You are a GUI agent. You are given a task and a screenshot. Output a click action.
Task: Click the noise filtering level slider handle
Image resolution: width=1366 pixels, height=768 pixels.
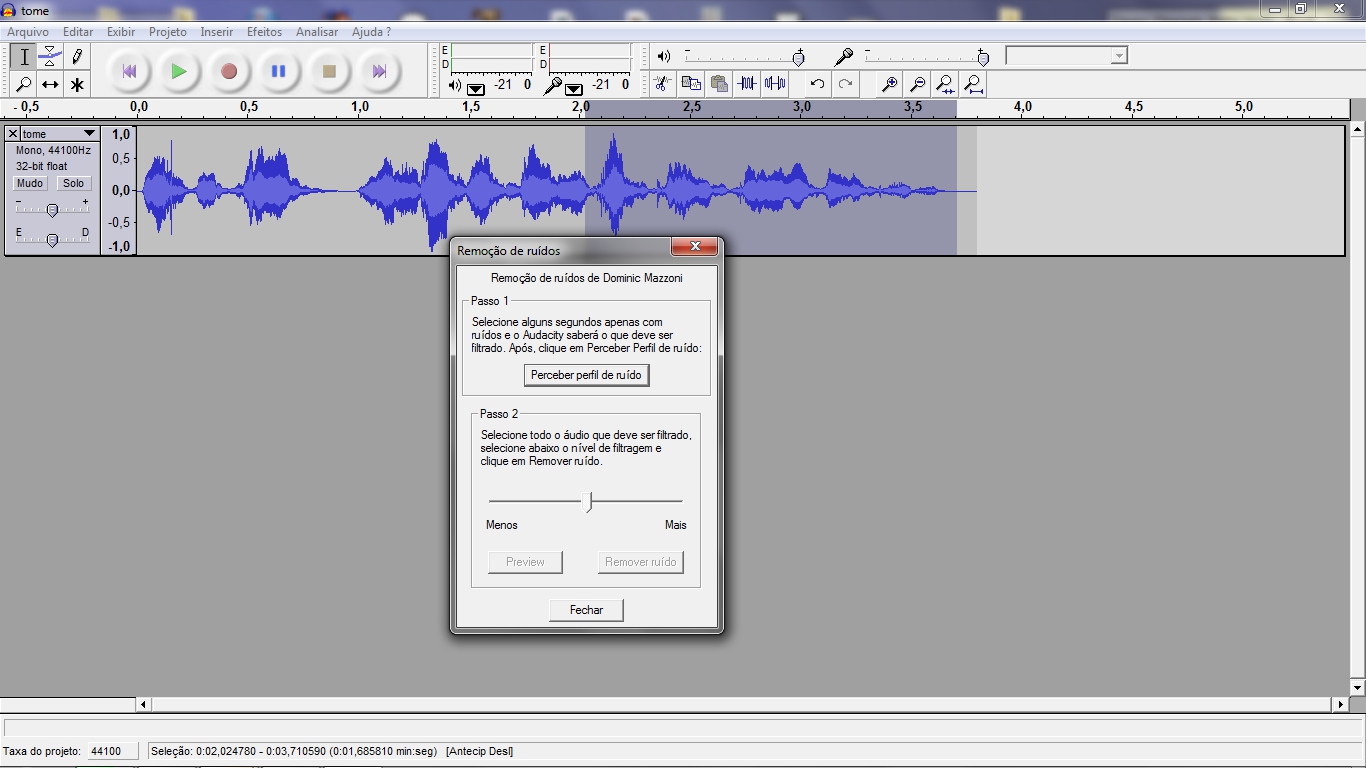tap(588, 501)
